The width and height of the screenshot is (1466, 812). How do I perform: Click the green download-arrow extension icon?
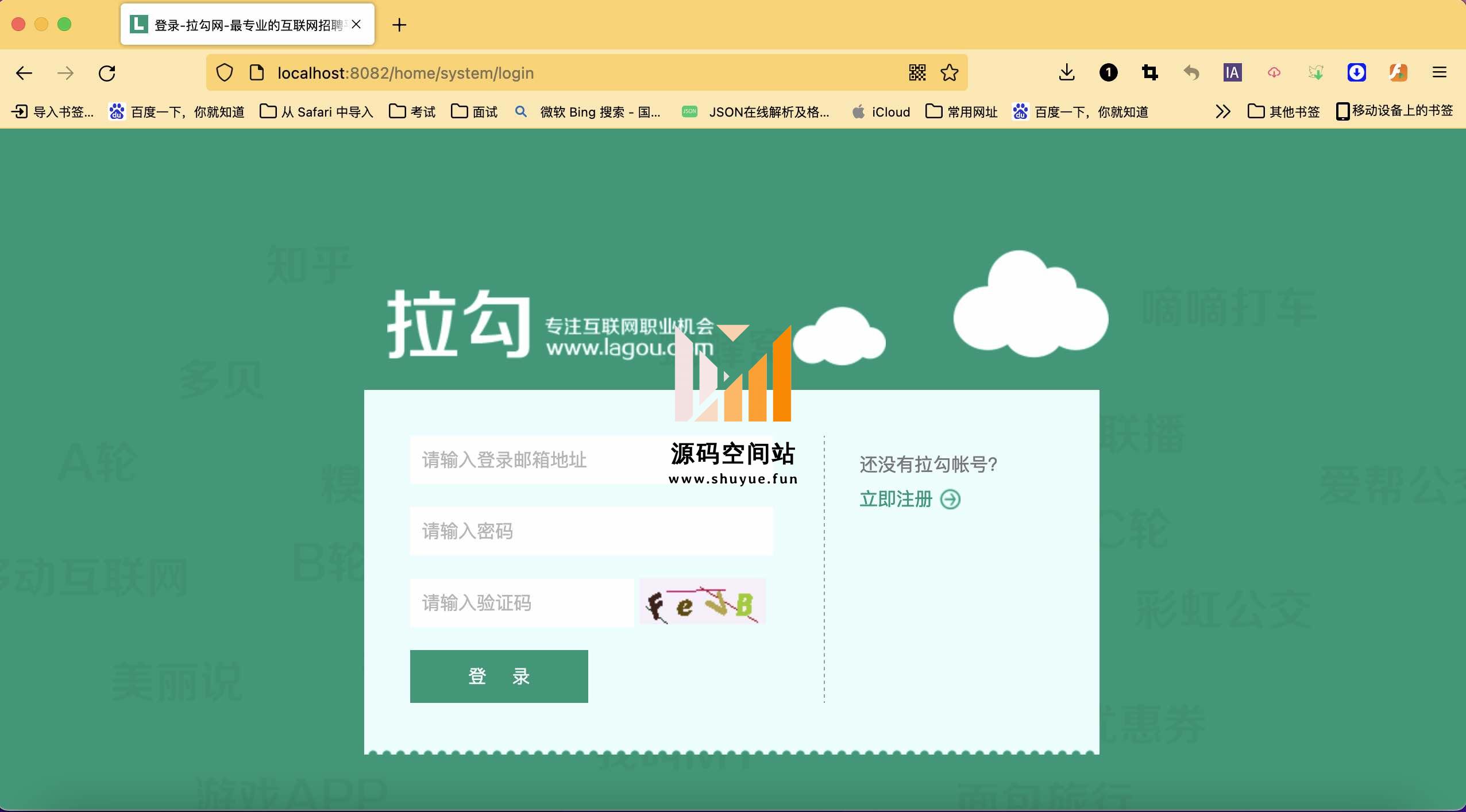(x=1315, y=72)
